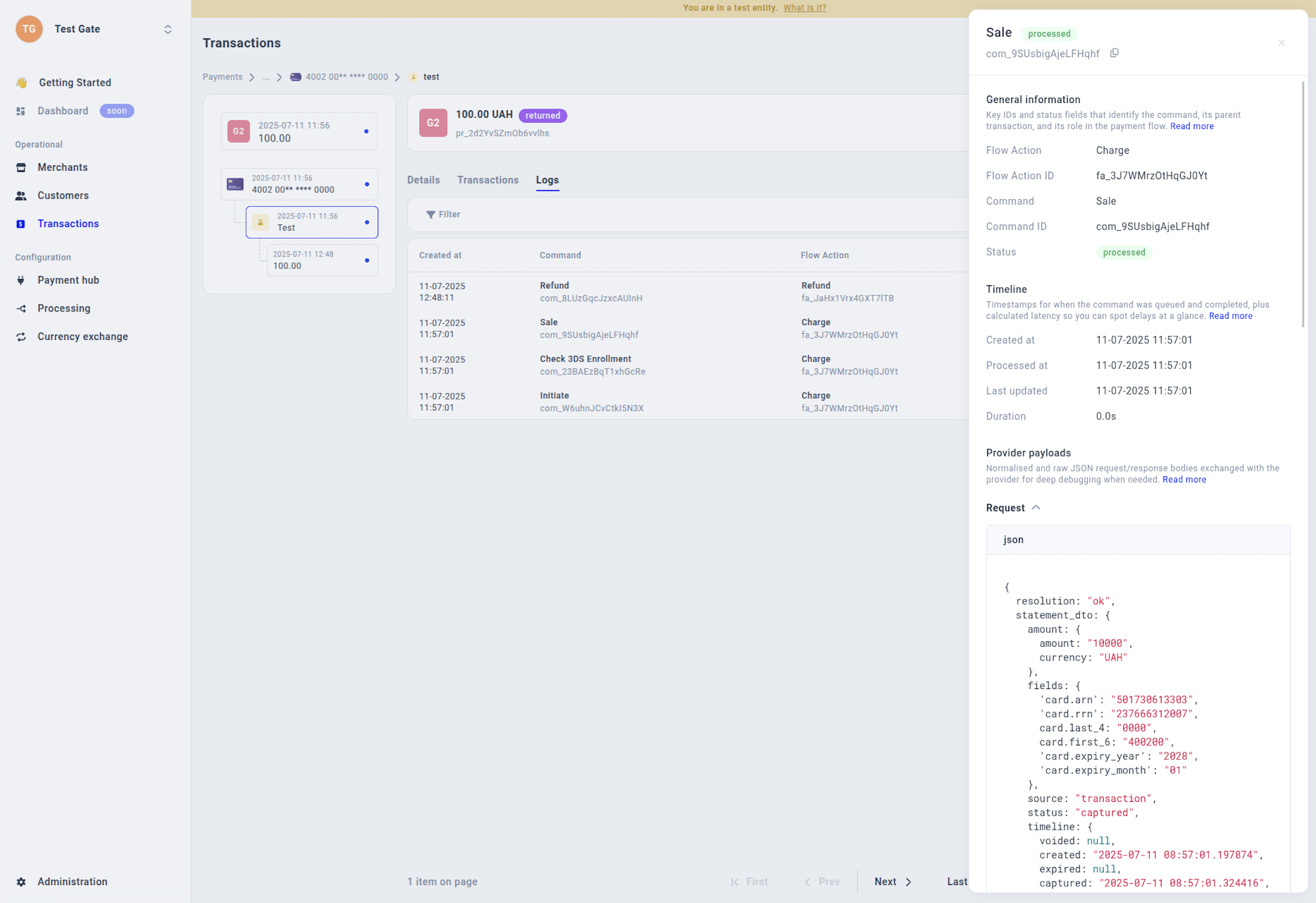Viewport: 1316px width, 903px height.
Task: Click Read more under Timeline
Action: [1230, 316]
